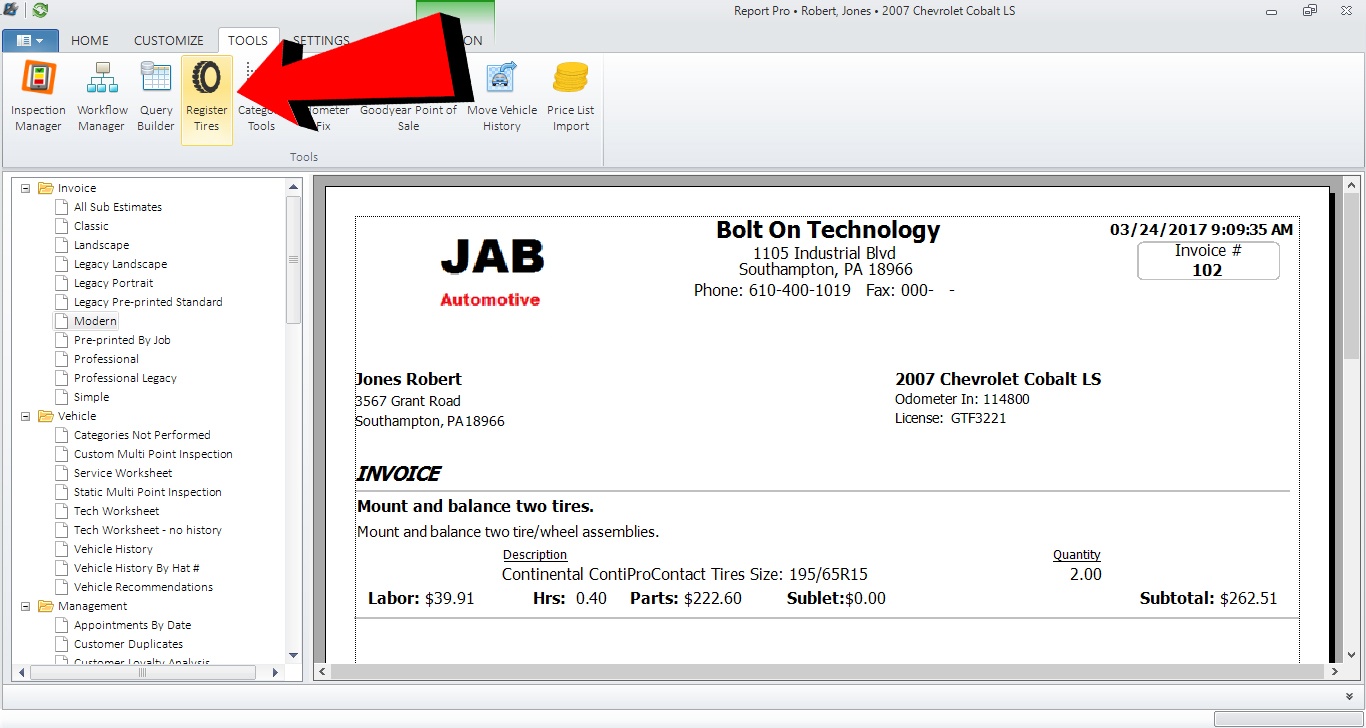Open Legacy Landscape report

120,264
